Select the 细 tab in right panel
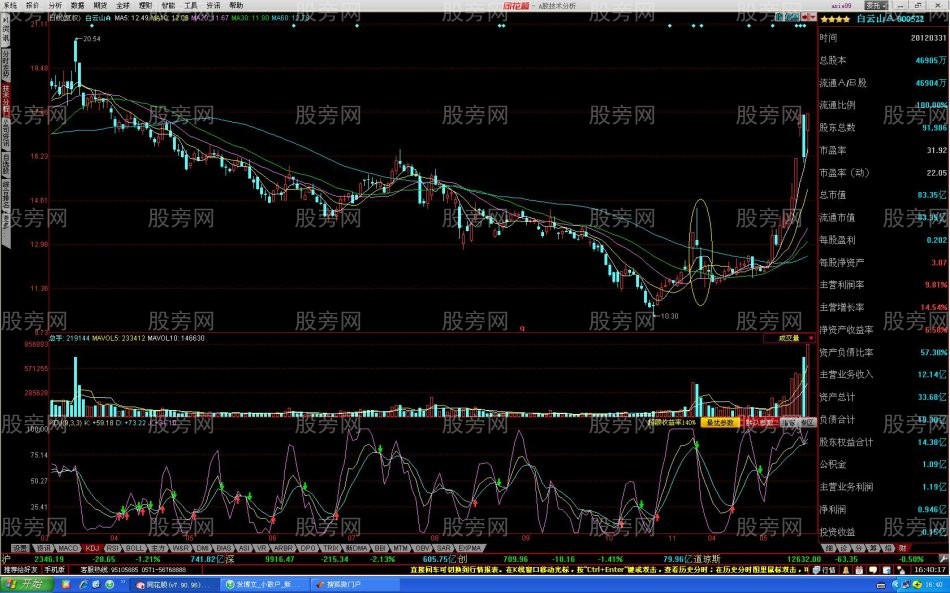 click(829, 548)
